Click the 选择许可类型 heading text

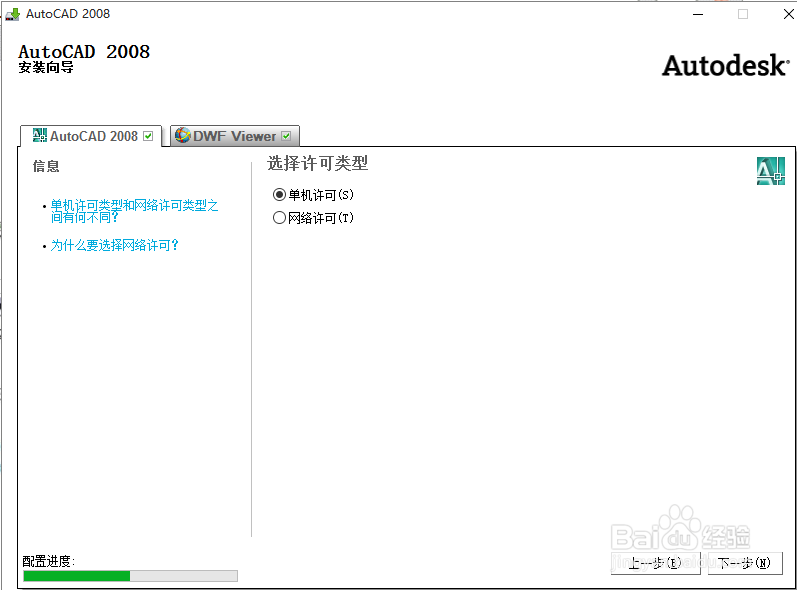click(318, 164)
